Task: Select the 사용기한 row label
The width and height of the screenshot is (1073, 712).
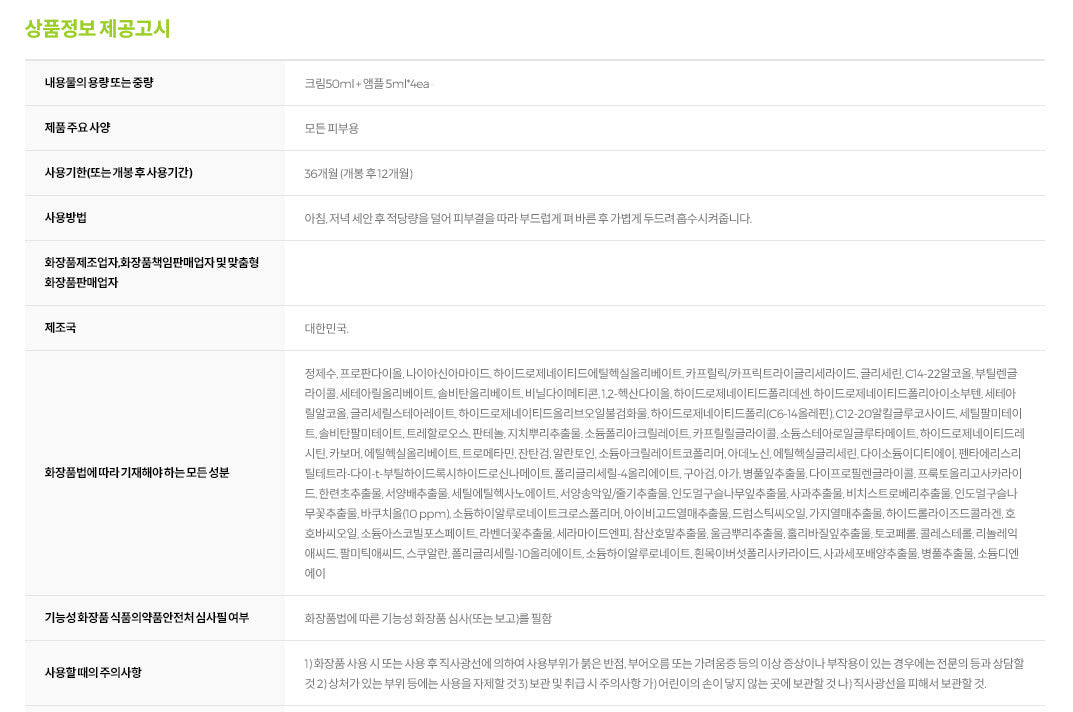Action: pos(118,173)
